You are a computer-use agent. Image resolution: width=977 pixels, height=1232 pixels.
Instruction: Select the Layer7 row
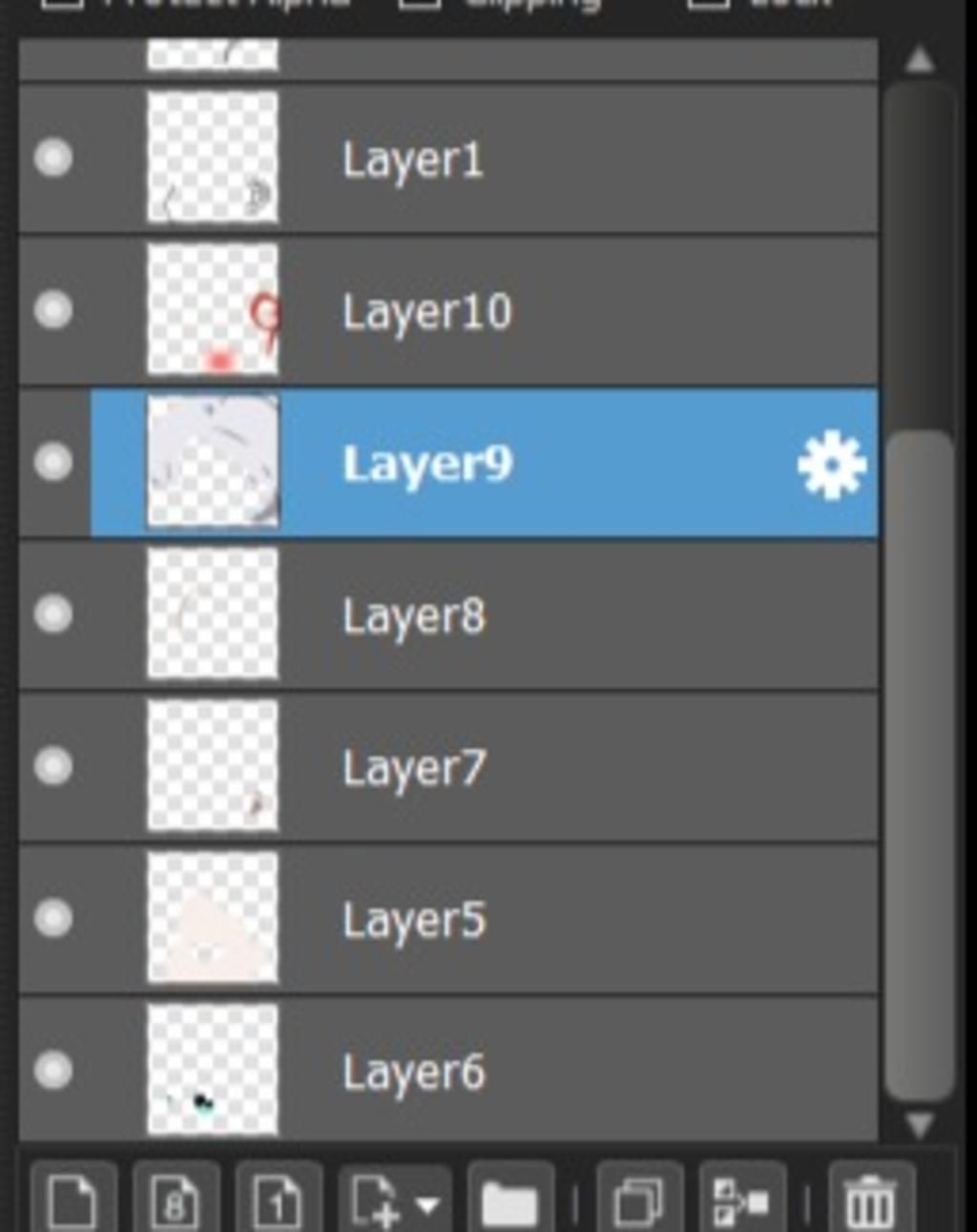tap(448, 767)
